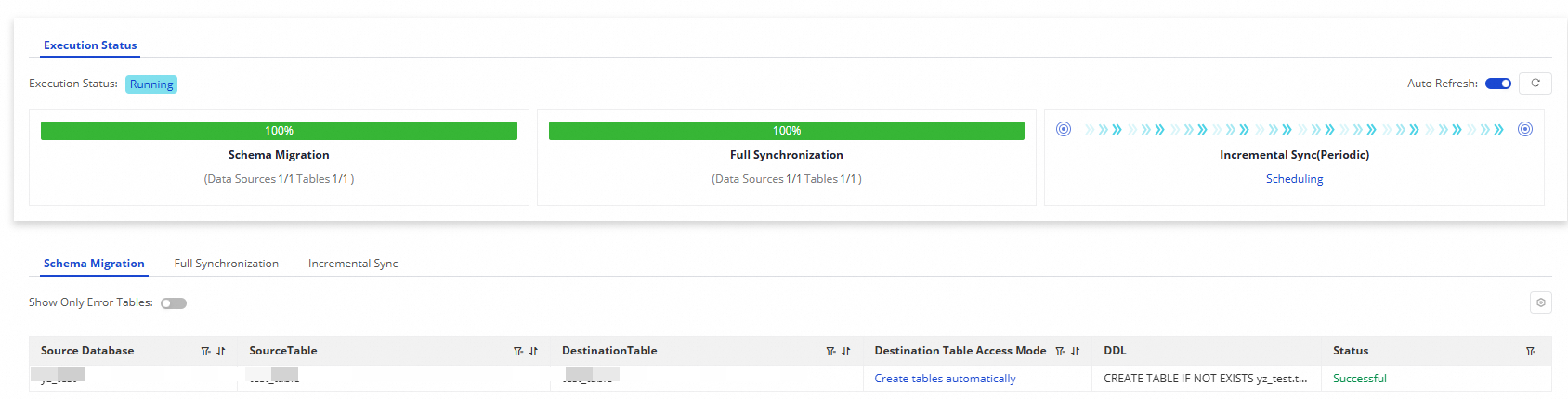Viewport: 1568px width, 399px height.
Task: Click the refresh icon beside Auto Refresh
Action: click(1535, 84)
